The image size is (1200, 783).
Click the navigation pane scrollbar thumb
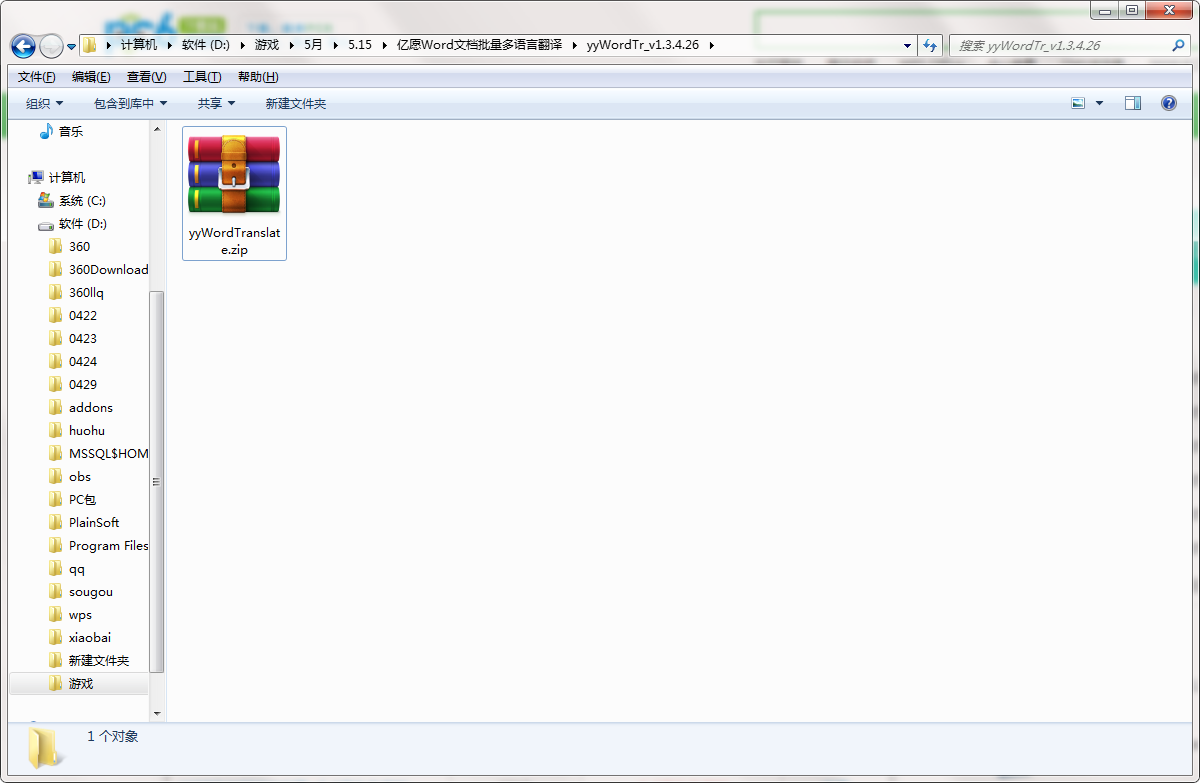point(157,481)
